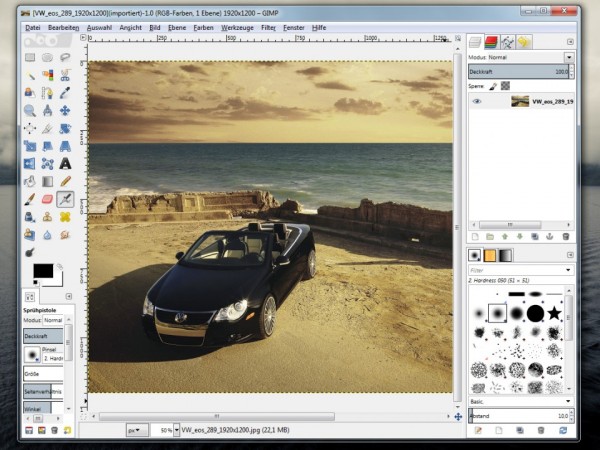Toggle lock pixels paintbrush icon
This screenshot has width=600, height=450.
coord(493,86)
